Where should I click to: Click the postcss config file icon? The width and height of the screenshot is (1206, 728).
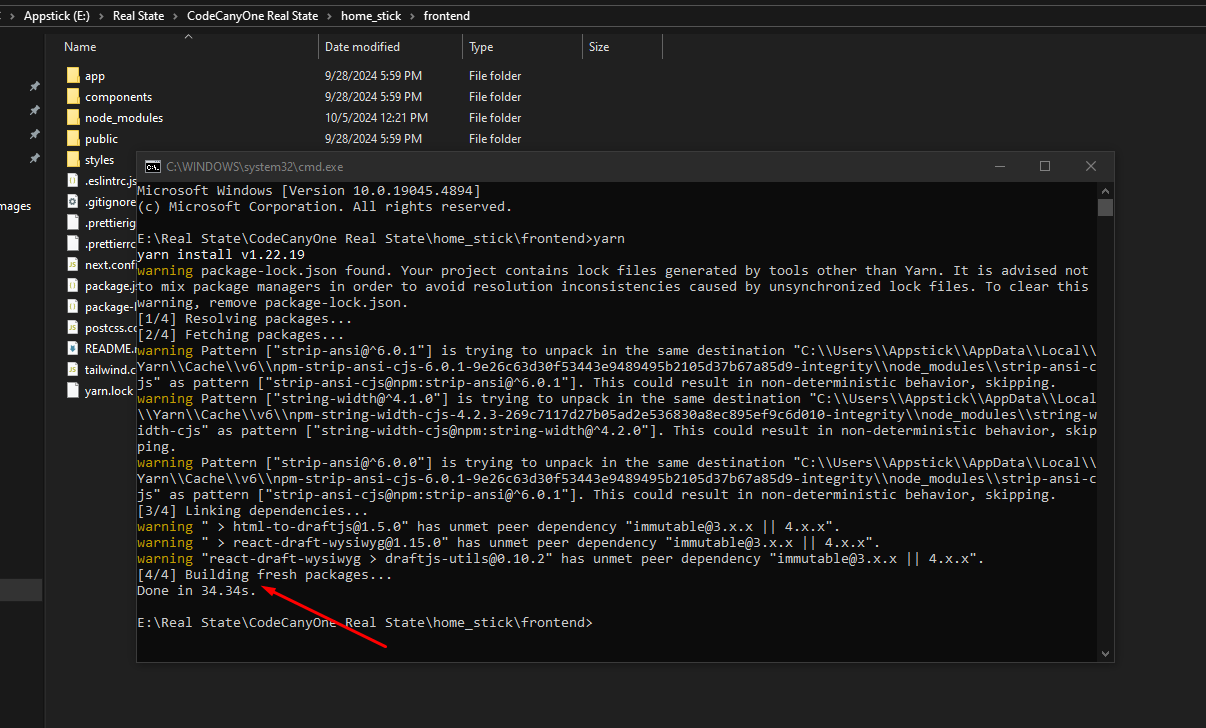73,328
